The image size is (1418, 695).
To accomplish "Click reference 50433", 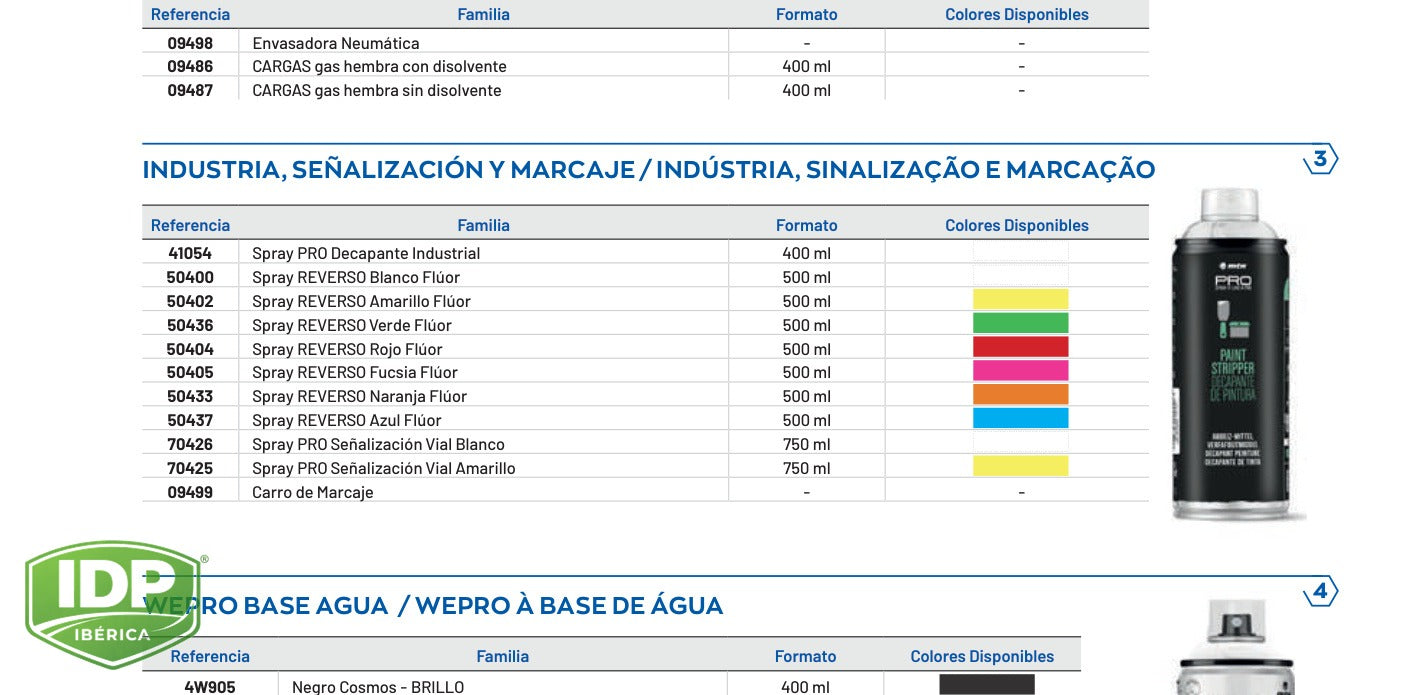I will pyautogui.click(x=190, y=396).
